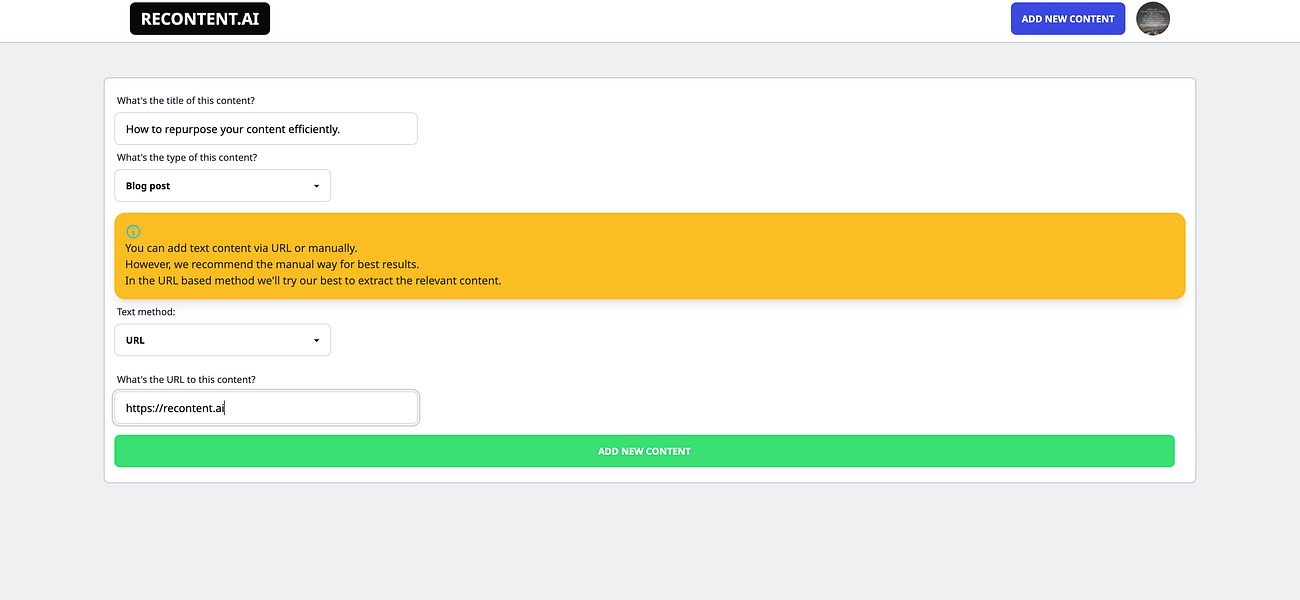Image resolution: width=1300 pixels, height=600 pixels.
Task: Click the RECONTENT.AI logo
Action: [200, 19]
